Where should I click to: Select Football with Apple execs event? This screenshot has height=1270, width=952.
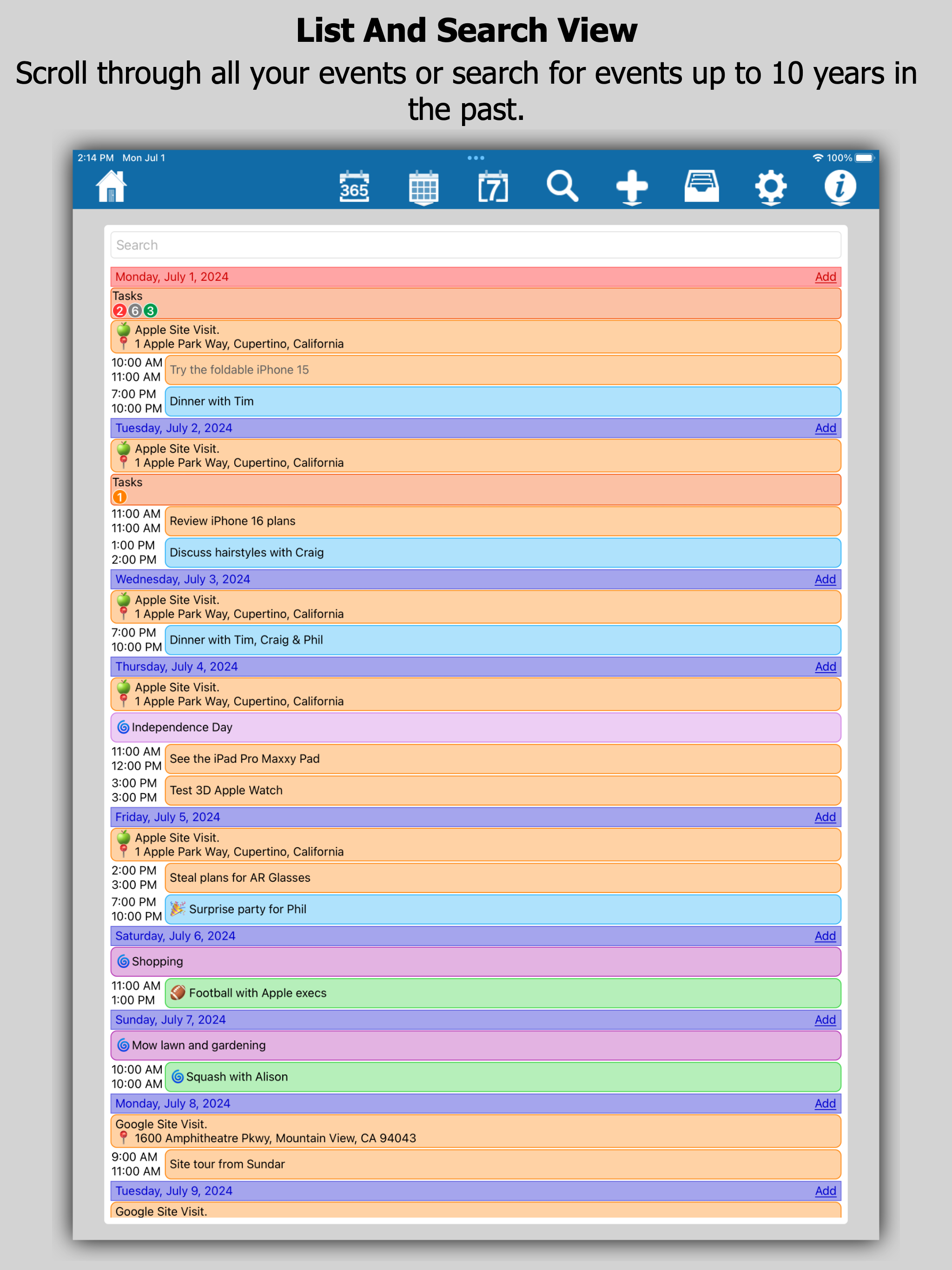[x=502, y=993]
